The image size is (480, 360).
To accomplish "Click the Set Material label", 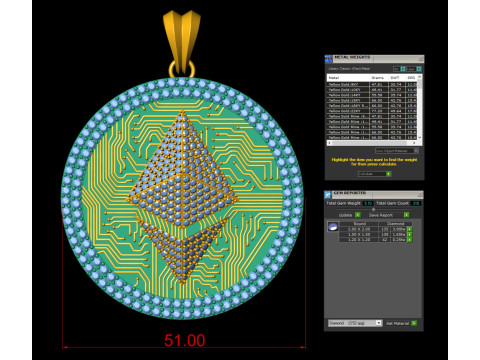I will (x=397, y=323).
